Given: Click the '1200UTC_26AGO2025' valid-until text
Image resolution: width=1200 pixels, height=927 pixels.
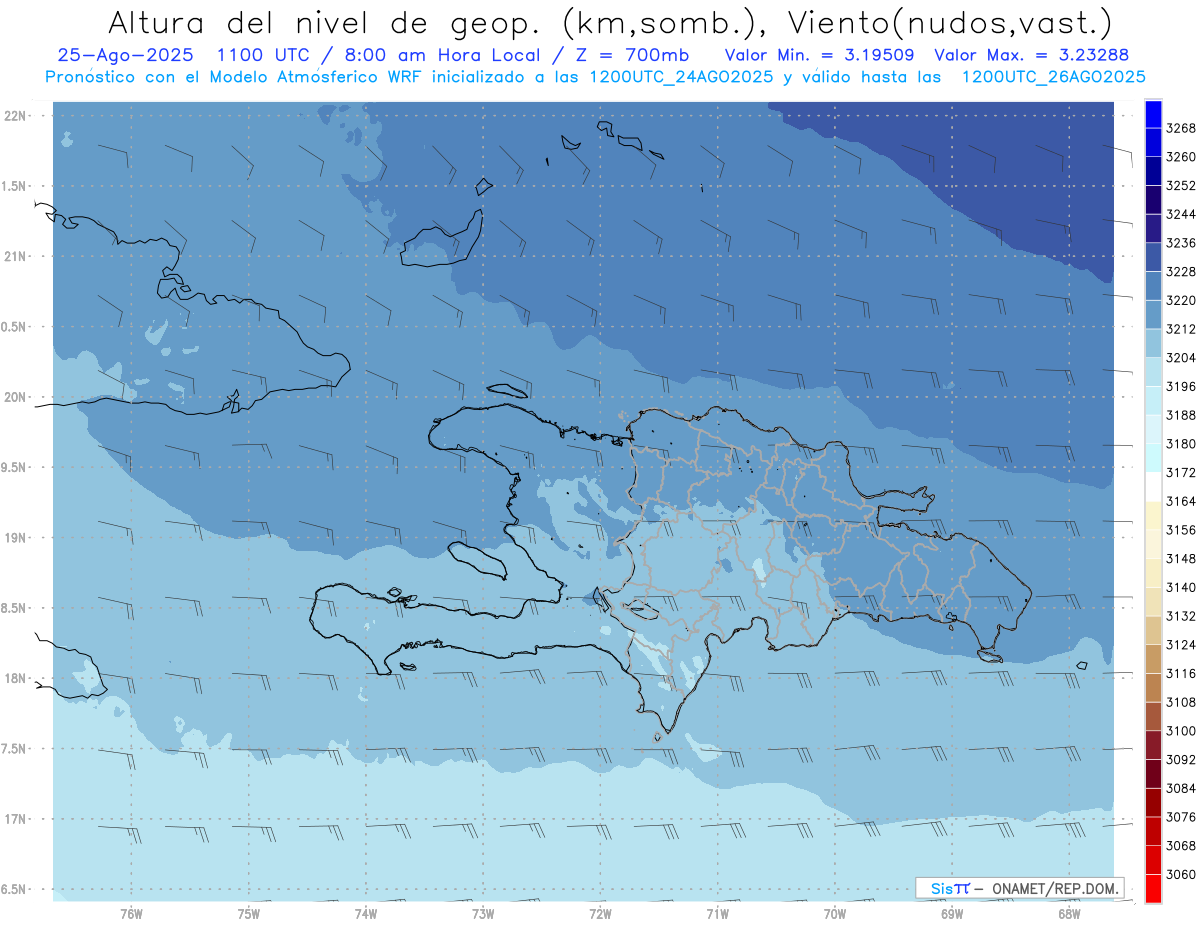Looking at the screenshot, I should coord(1053,77).
